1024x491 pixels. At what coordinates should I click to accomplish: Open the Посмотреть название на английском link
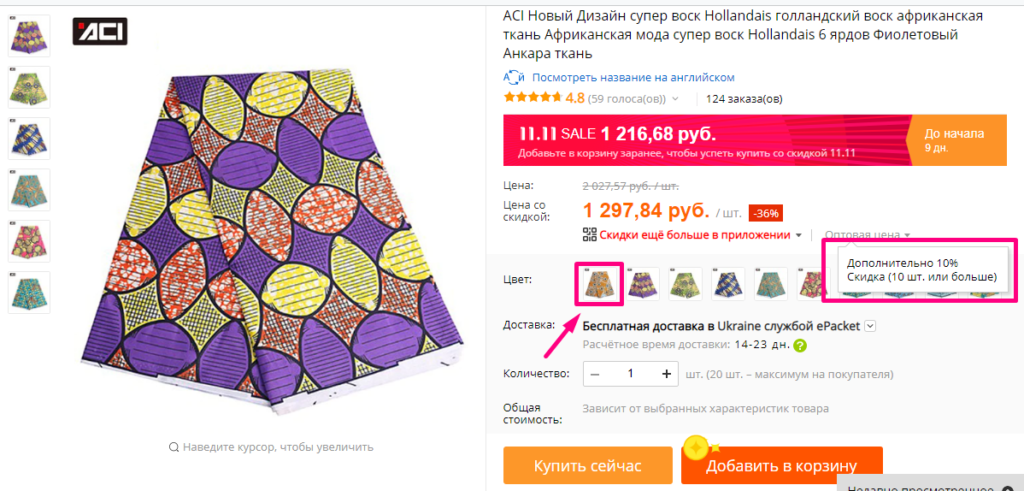pos(633,77)
